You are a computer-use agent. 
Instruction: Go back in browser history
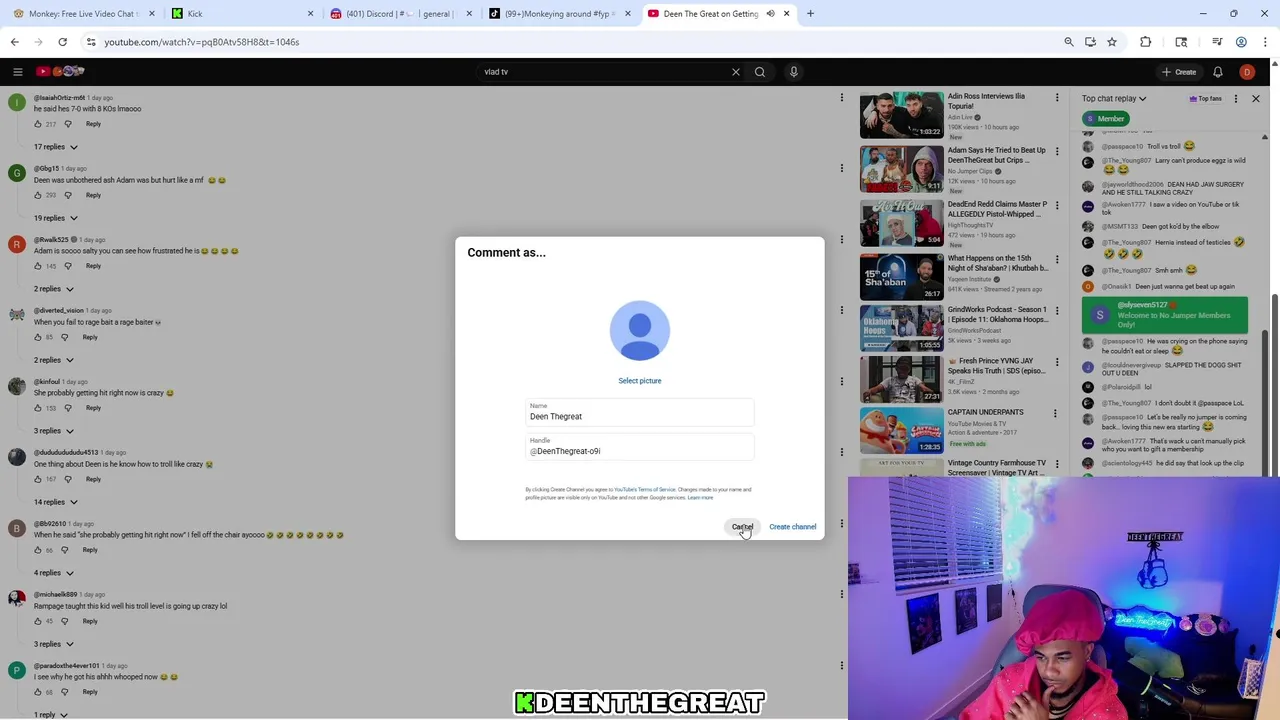coord(14,42)
